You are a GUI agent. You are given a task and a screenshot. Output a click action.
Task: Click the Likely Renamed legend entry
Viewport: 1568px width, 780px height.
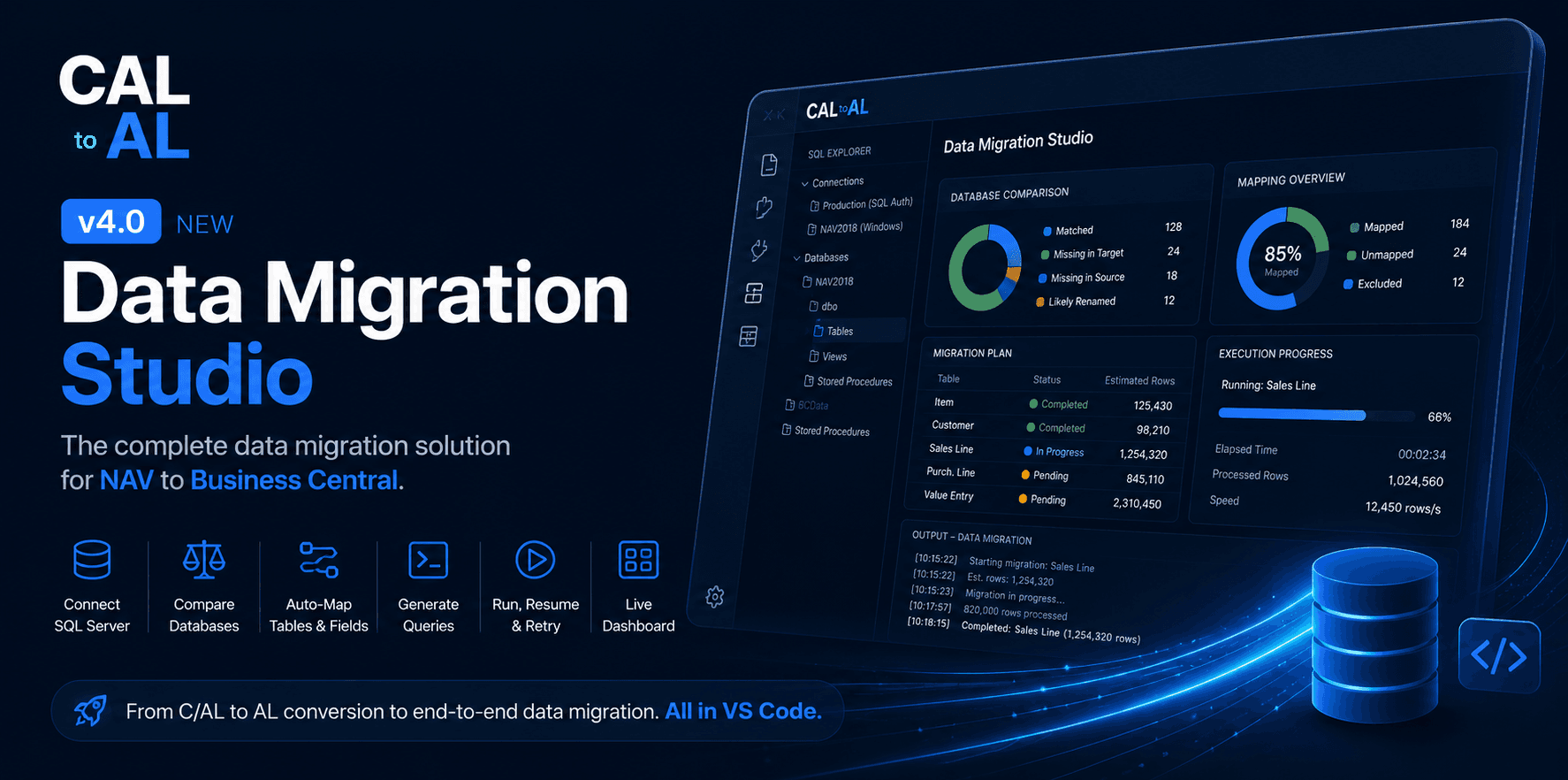point(1076,302)
